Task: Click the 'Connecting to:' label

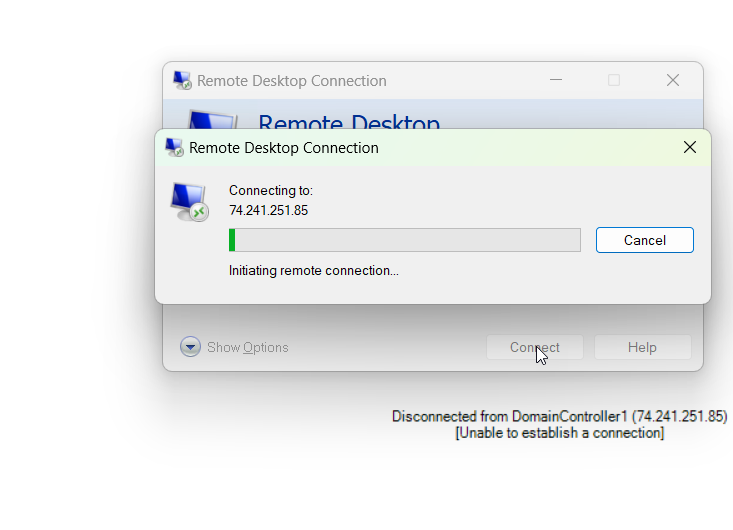Action: (x=271, y=191)
